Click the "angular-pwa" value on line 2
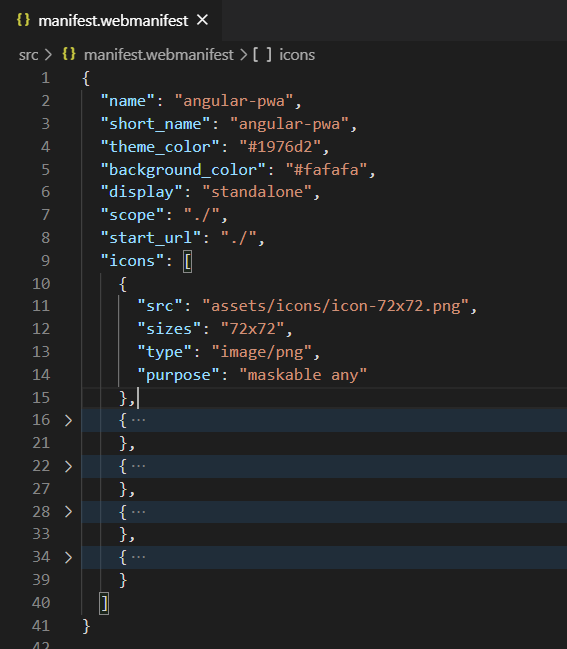The width and height of the screenshot is (567, 649). 234,101
